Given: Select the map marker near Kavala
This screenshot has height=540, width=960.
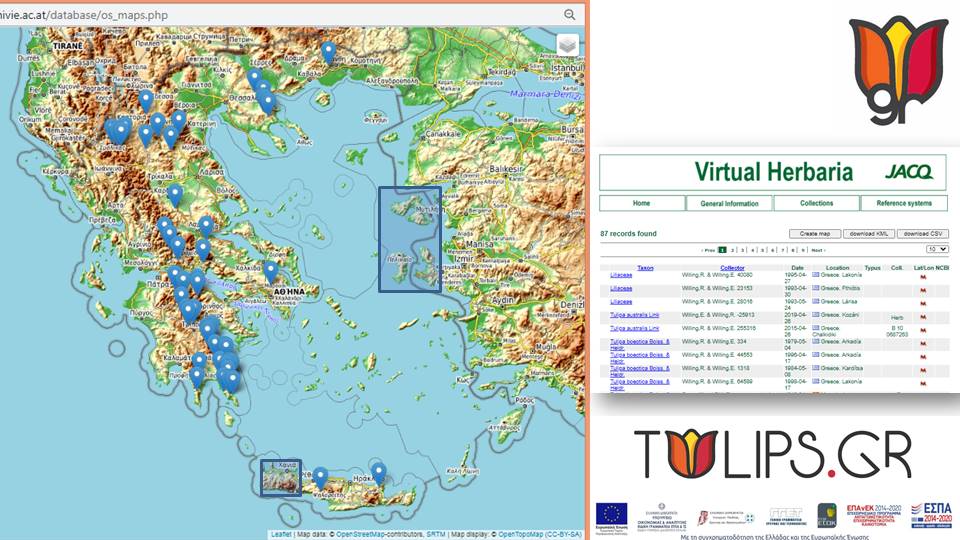Looking at the screenshot, I should (329, 53).
